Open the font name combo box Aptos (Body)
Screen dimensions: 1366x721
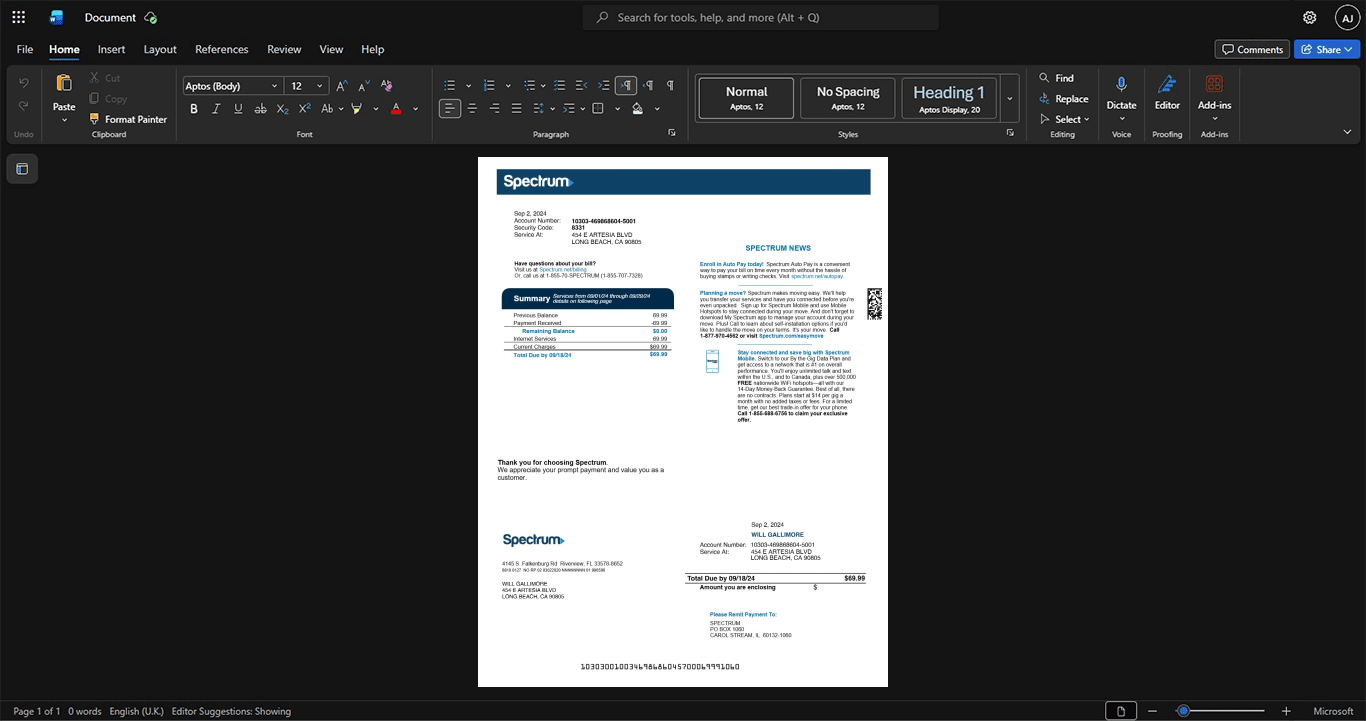pyautogui.click(x=232, y=86)
